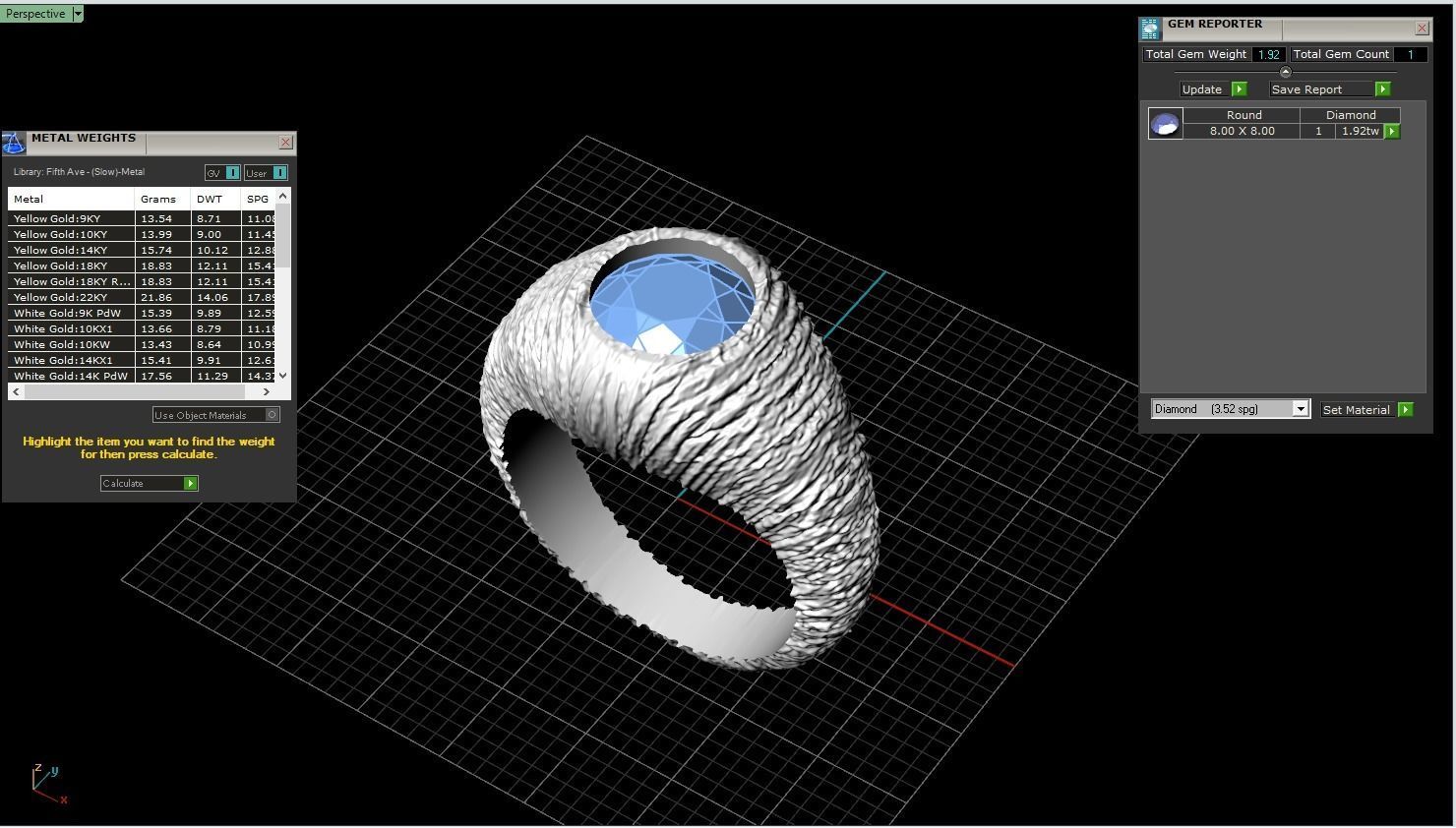This screenshot has height=828, width=1456.
Task: Click the Metal Weights panel icon
Action: (14, 144)
